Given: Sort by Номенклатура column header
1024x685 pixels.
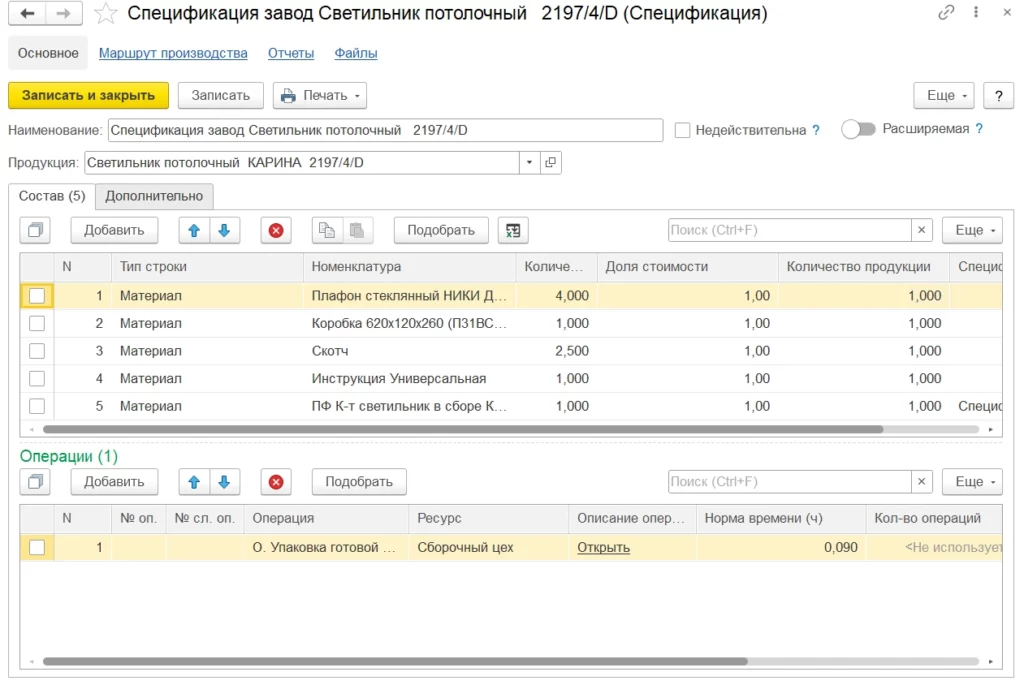Looking at the screenshot, I should pos(409,266).
